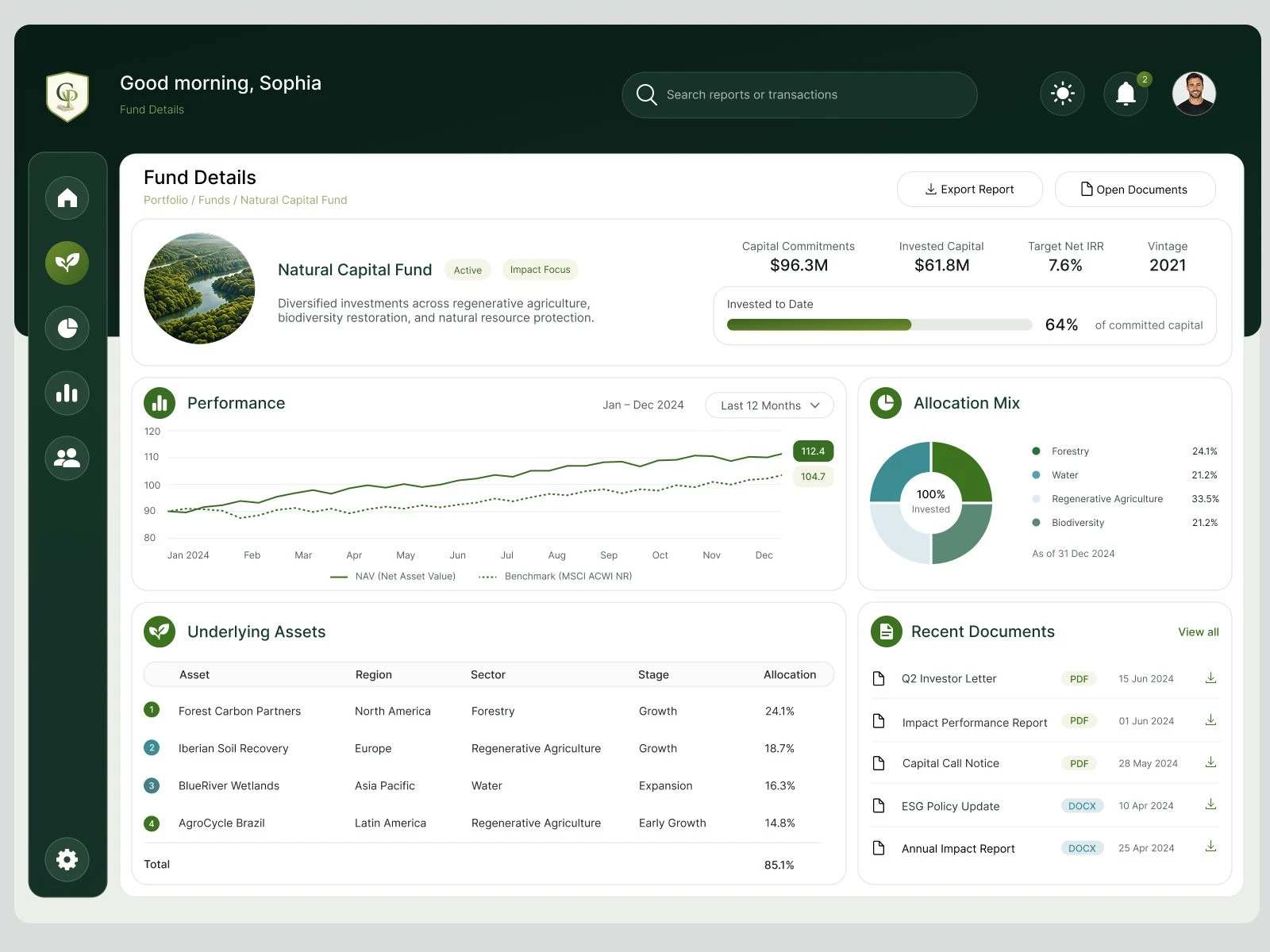The height and width of the screenshot is (952, 1270).
Task: Click the Target Net IRR 7.6% value
Action: [x=1065, y=265]
